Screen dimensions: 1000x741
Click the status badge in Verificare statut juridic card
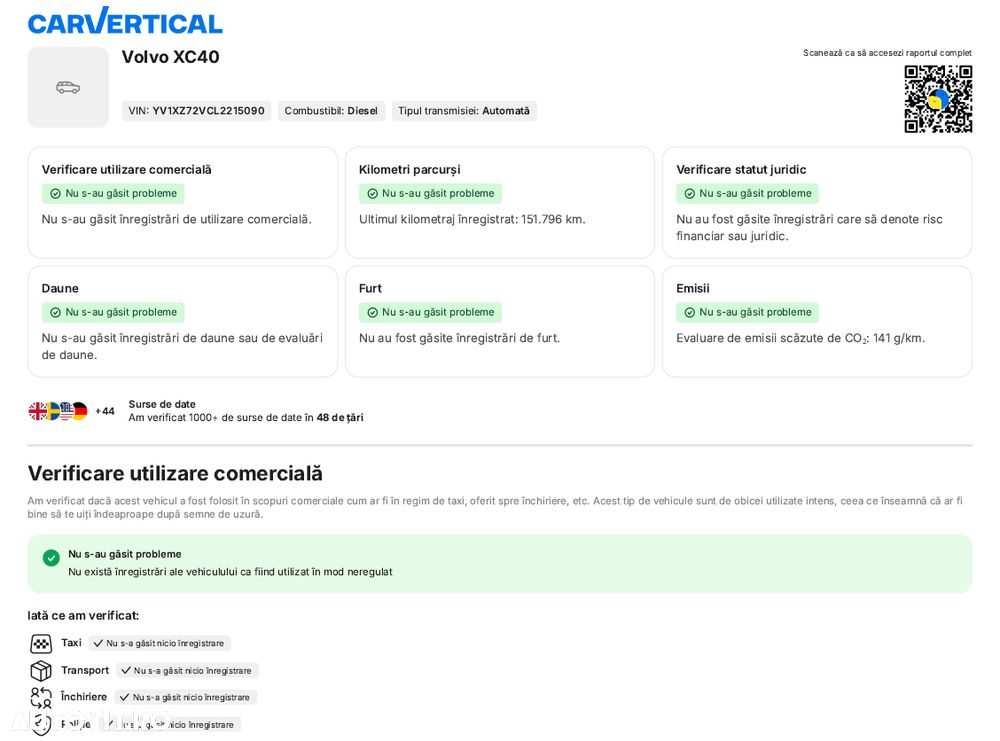pos(747,193)
